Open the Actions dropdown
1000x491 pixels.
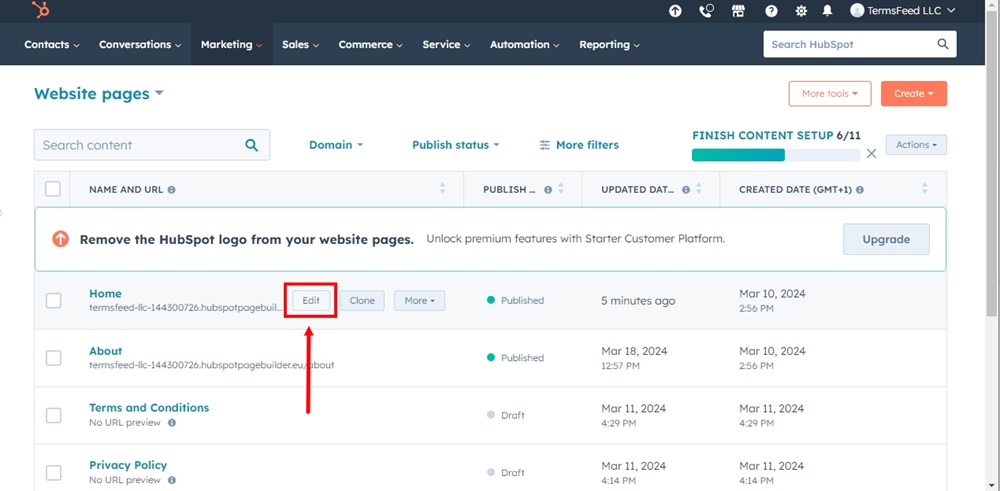point(916,145)
